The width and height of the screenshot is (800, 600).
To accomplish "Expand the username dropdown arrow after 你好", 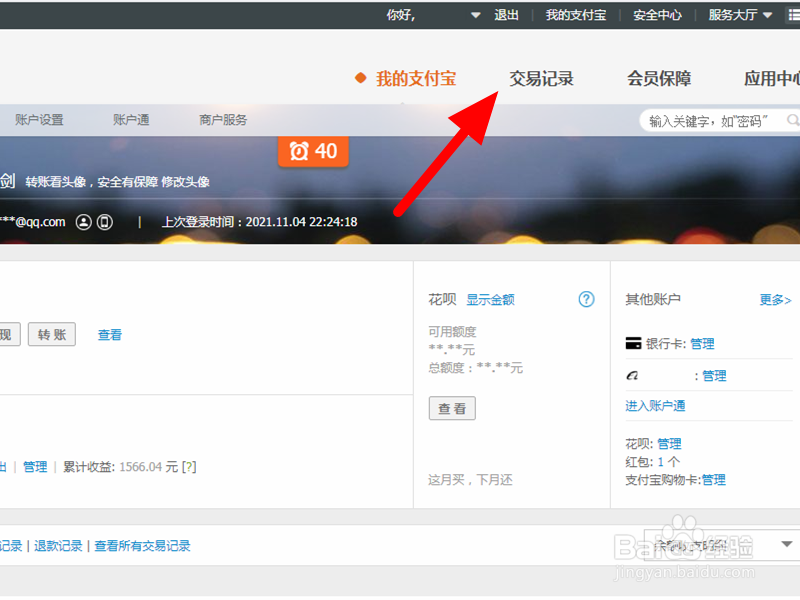I will click(x=476, y=15).
